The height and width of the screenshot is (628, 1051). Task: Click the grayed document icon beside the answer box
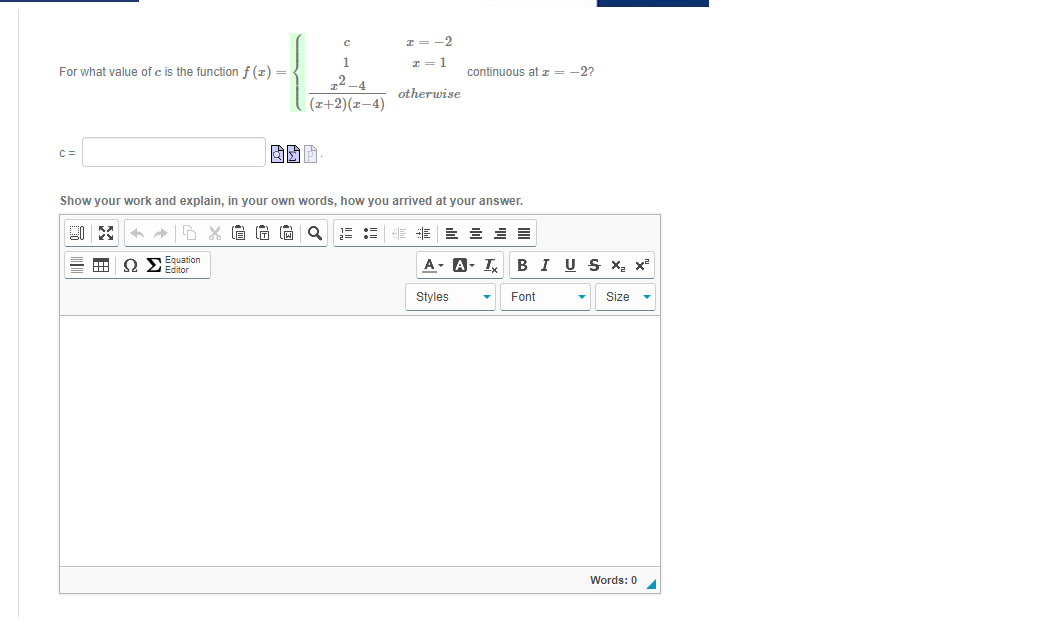(x=310, y=154)
